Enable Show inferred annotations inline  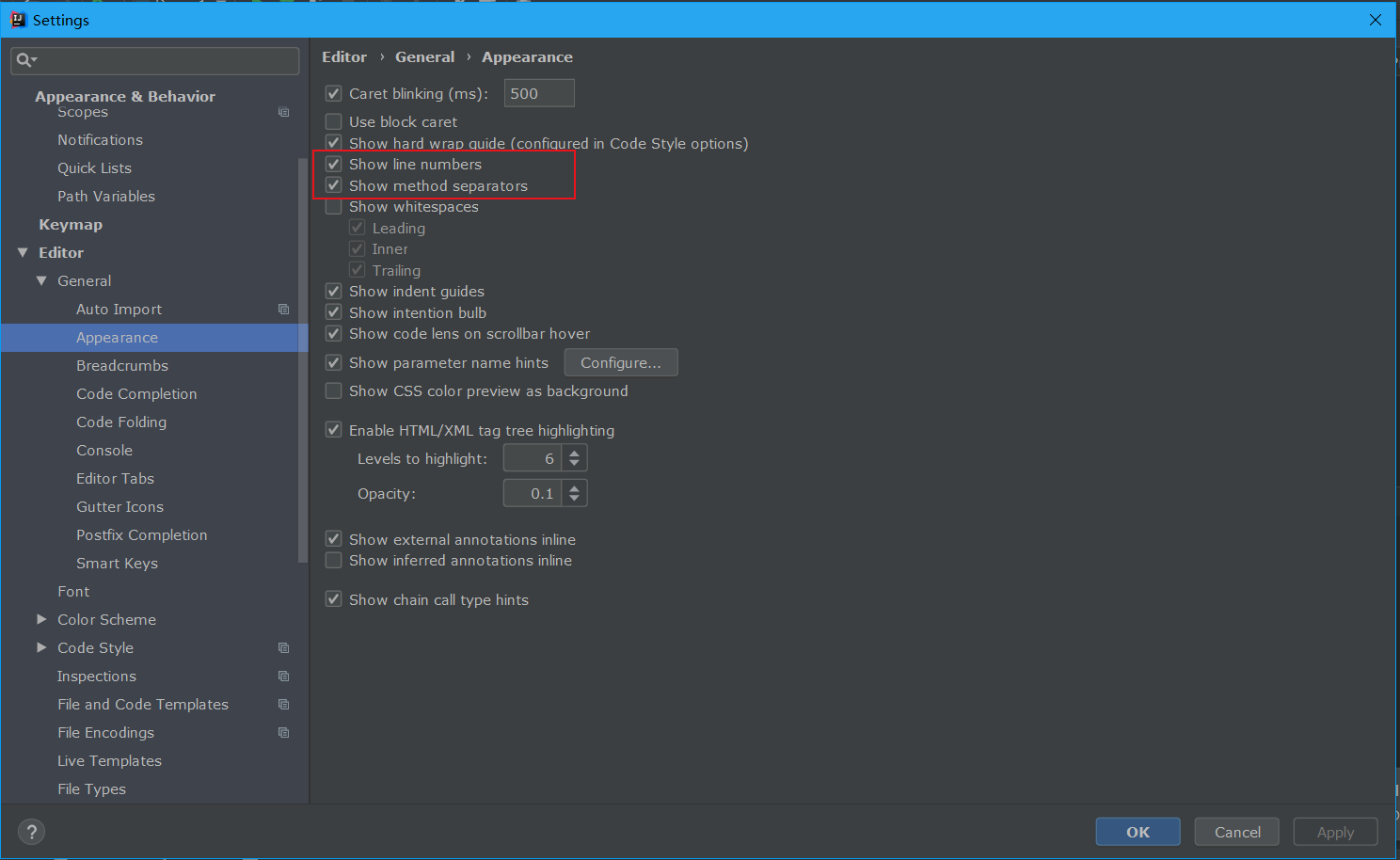(333, 560)
